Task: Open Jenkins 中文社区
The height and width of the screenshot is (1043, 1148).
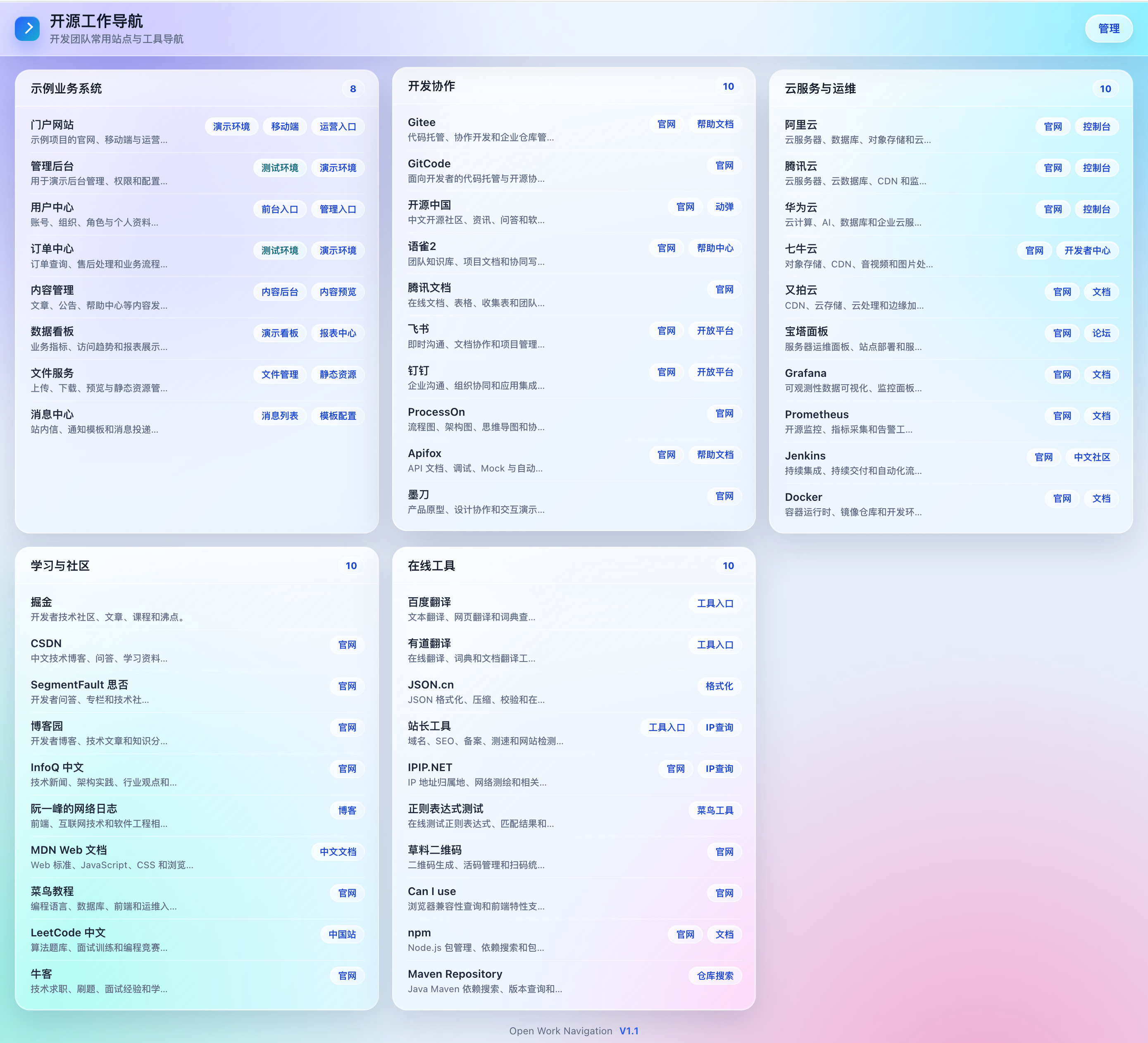Action: point(1092,457)
